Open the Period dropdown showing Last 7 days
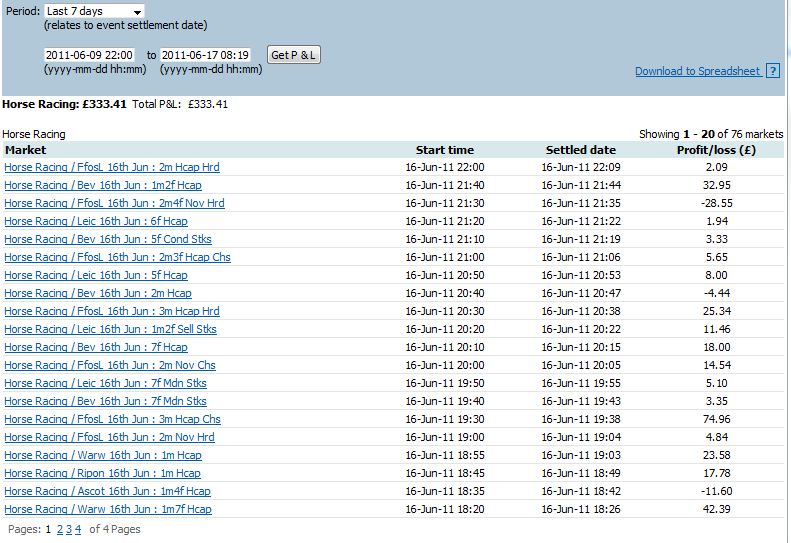This screenshot has width=791, height=543. 94,11
